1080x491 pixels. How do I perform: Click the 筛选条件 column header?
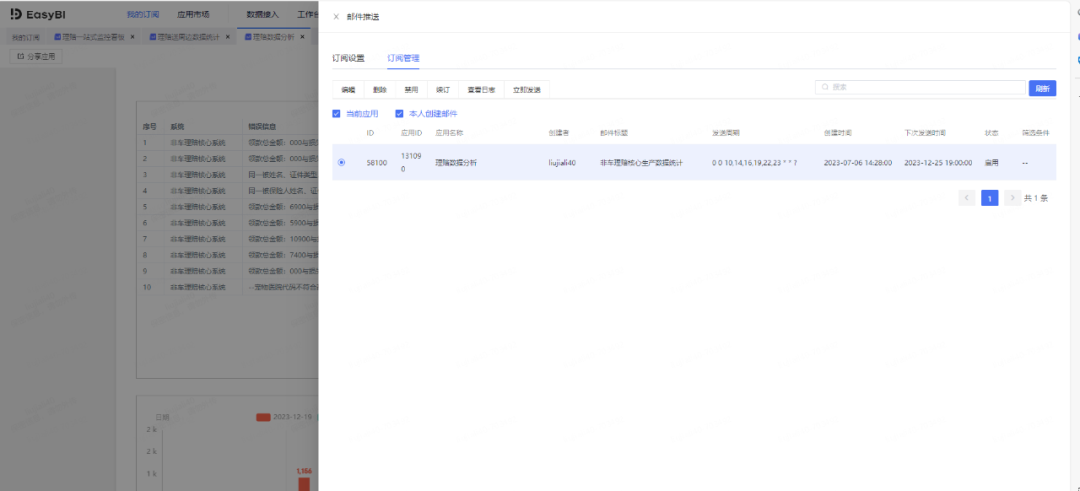tap(1035, 132)
